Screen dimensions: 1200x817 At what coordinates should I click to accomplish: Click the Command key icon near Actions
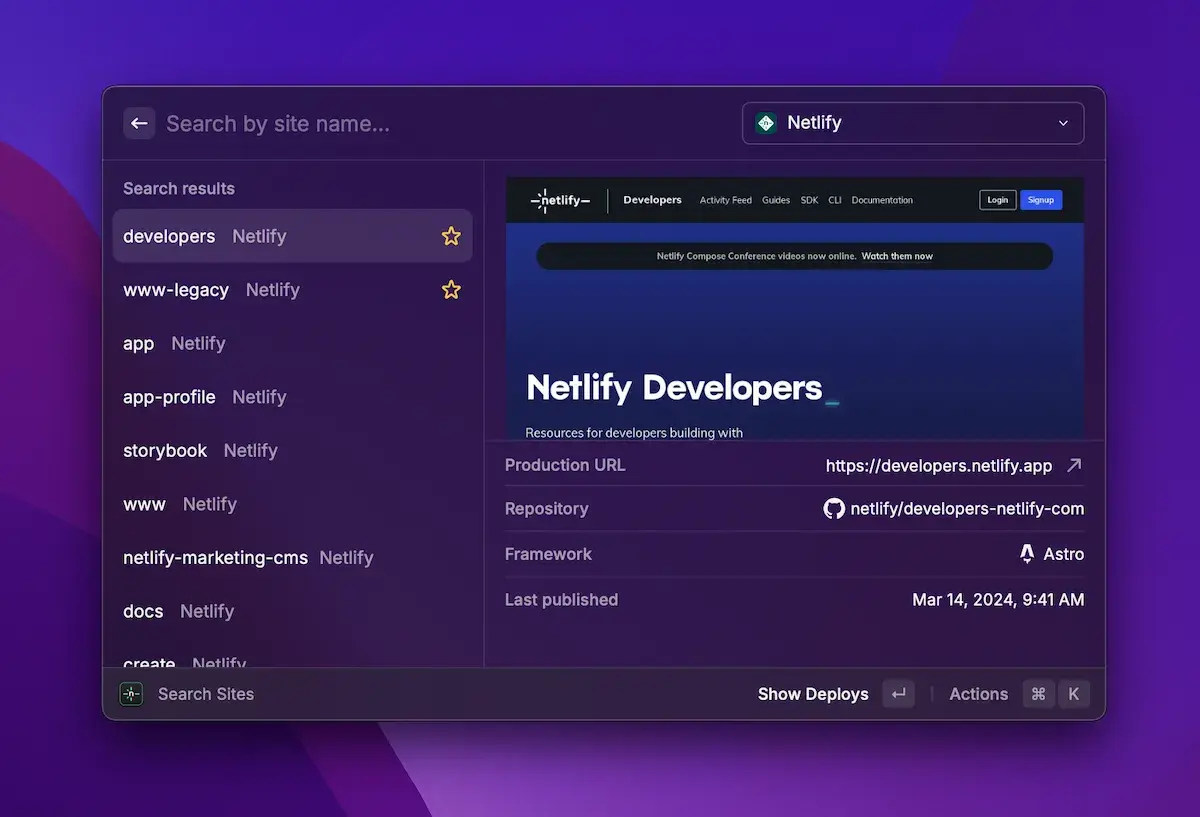click(x=1038, y=694)
